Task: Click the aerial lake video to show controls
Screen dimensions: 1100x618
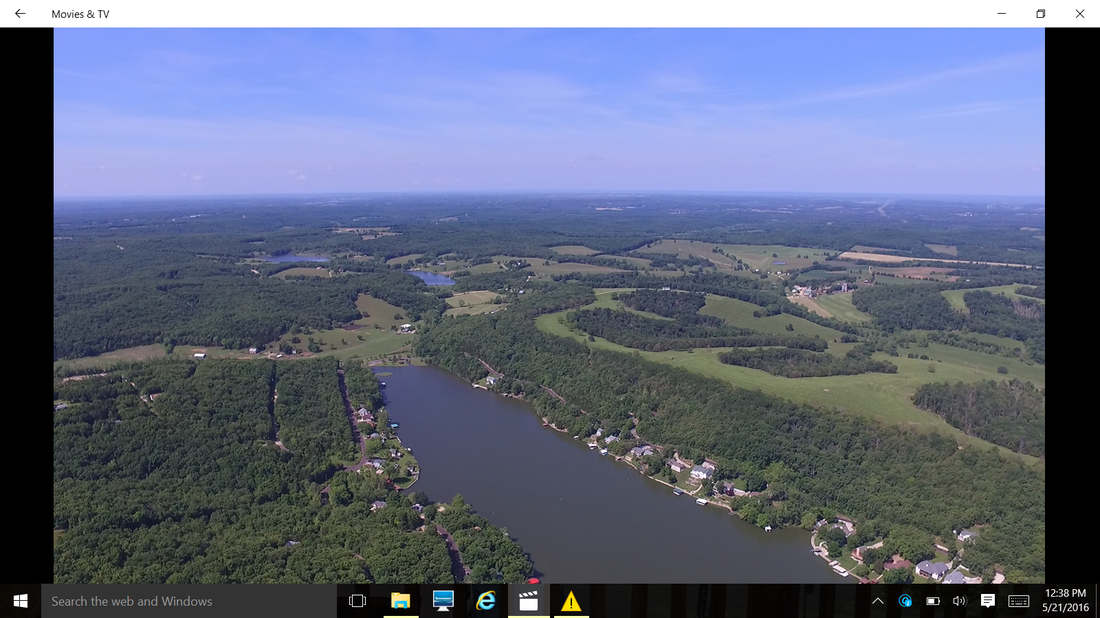Action: pos(549,305)
